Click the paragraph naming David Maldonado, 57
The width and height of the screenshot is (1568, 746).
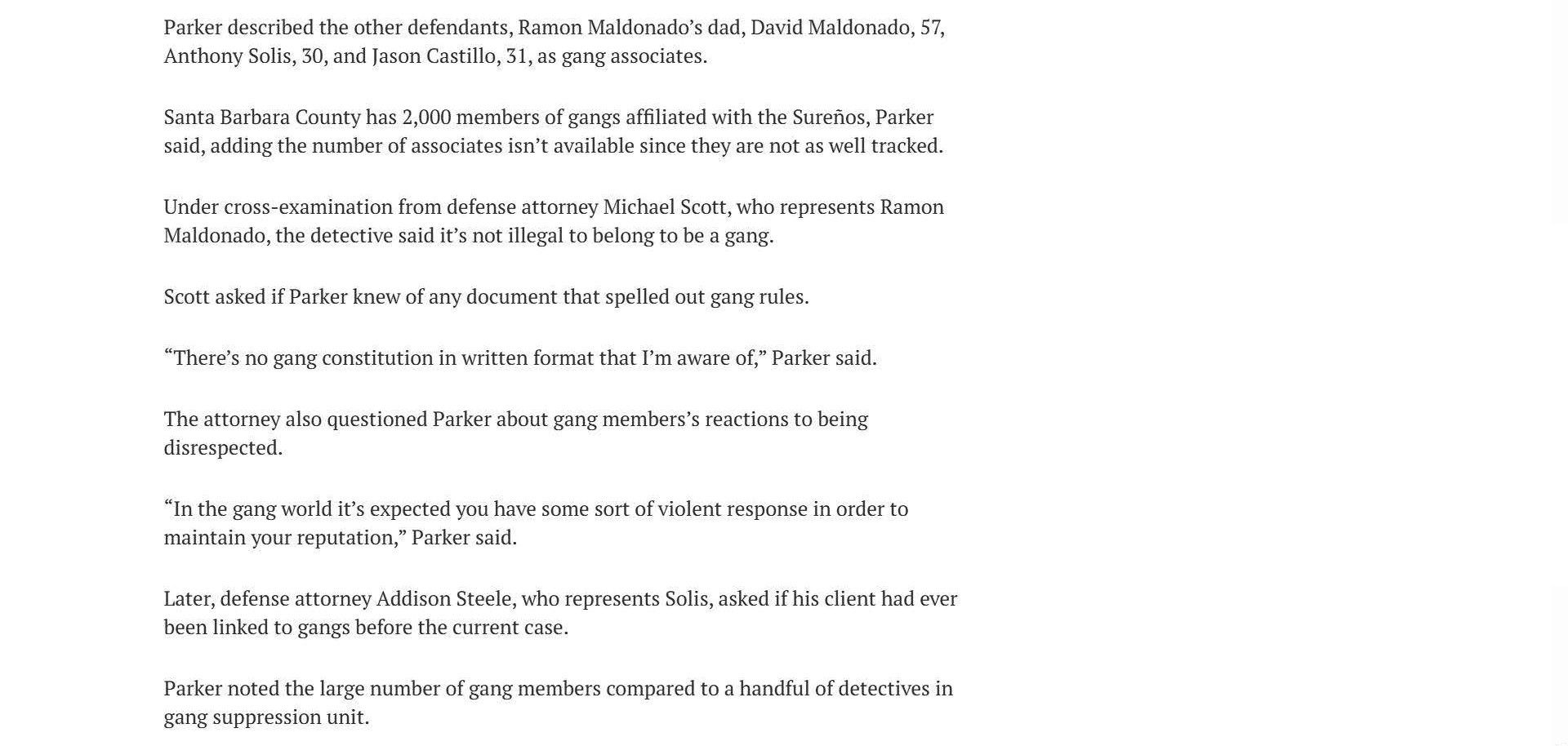pyautogui.click(x=554, y=42)
